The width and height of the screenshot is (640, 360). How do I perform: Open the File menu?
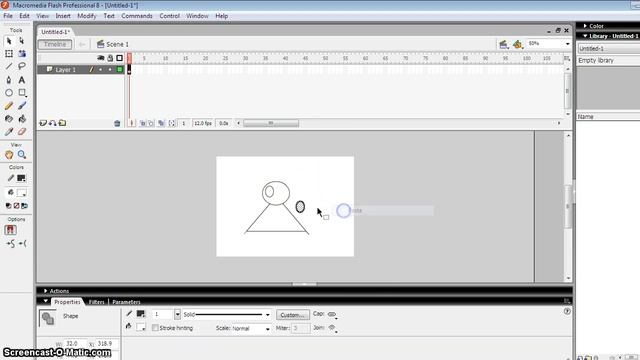[x=8, y=16]
